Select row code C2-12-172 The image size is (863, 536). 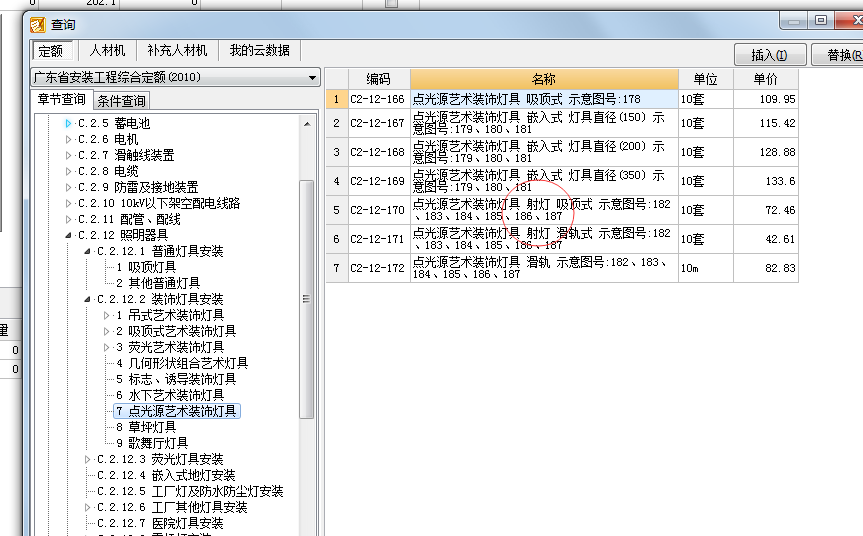click(378, 268)
